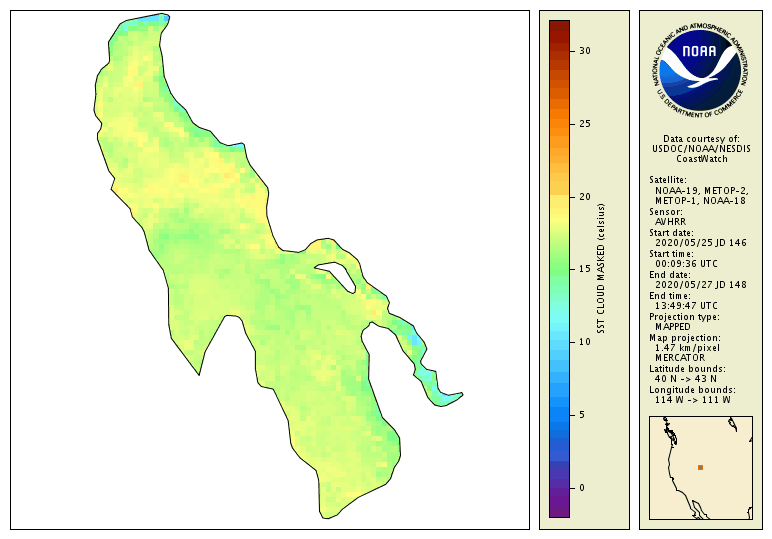The width and height of the screenshot is (772, 539).
Task: Click the 'Data courtesy of:' text
Action: [x=701, y=139]
